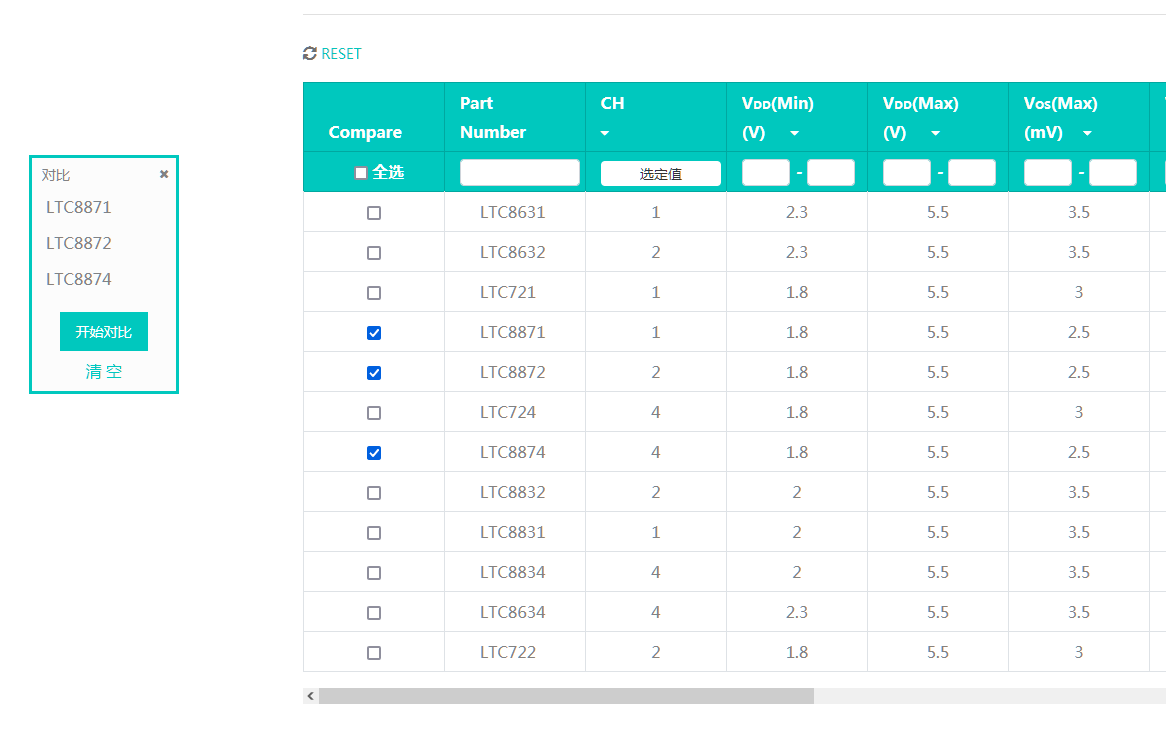This screenshot has width=1166, height=738.
Task: Uncheck the LTC8871 compare checkbox
Action: pyautogui.click(x=374, y=333)
